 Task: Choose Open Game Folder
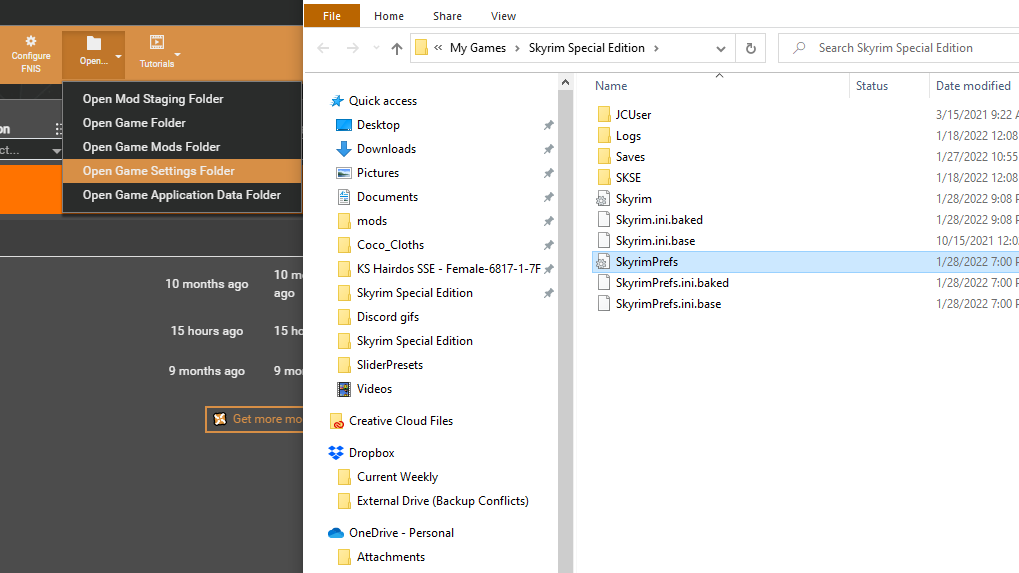tap(182, 123)
